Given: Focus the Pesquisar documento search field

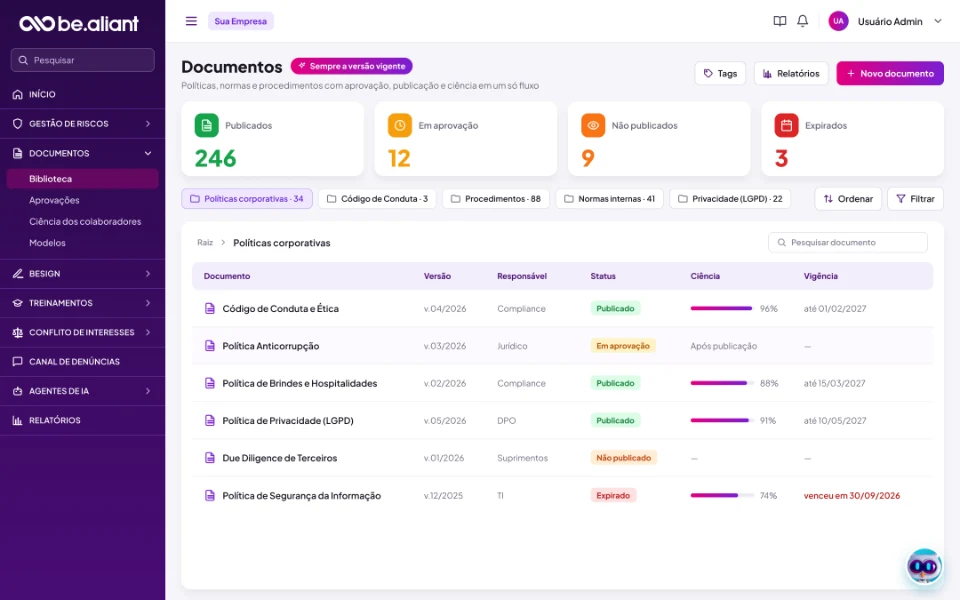Looking at the screenshot, I should pyautogui.click(x=847, y=242).
